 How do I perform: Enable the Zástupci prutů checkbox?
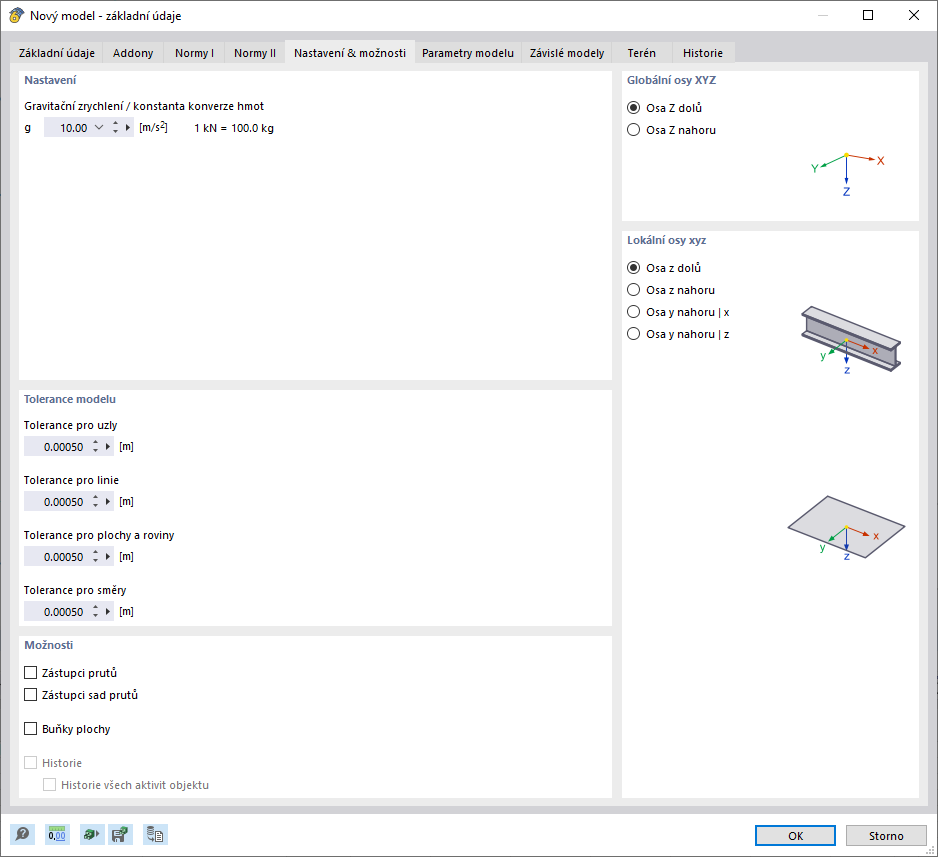click(x=31, y=673)
